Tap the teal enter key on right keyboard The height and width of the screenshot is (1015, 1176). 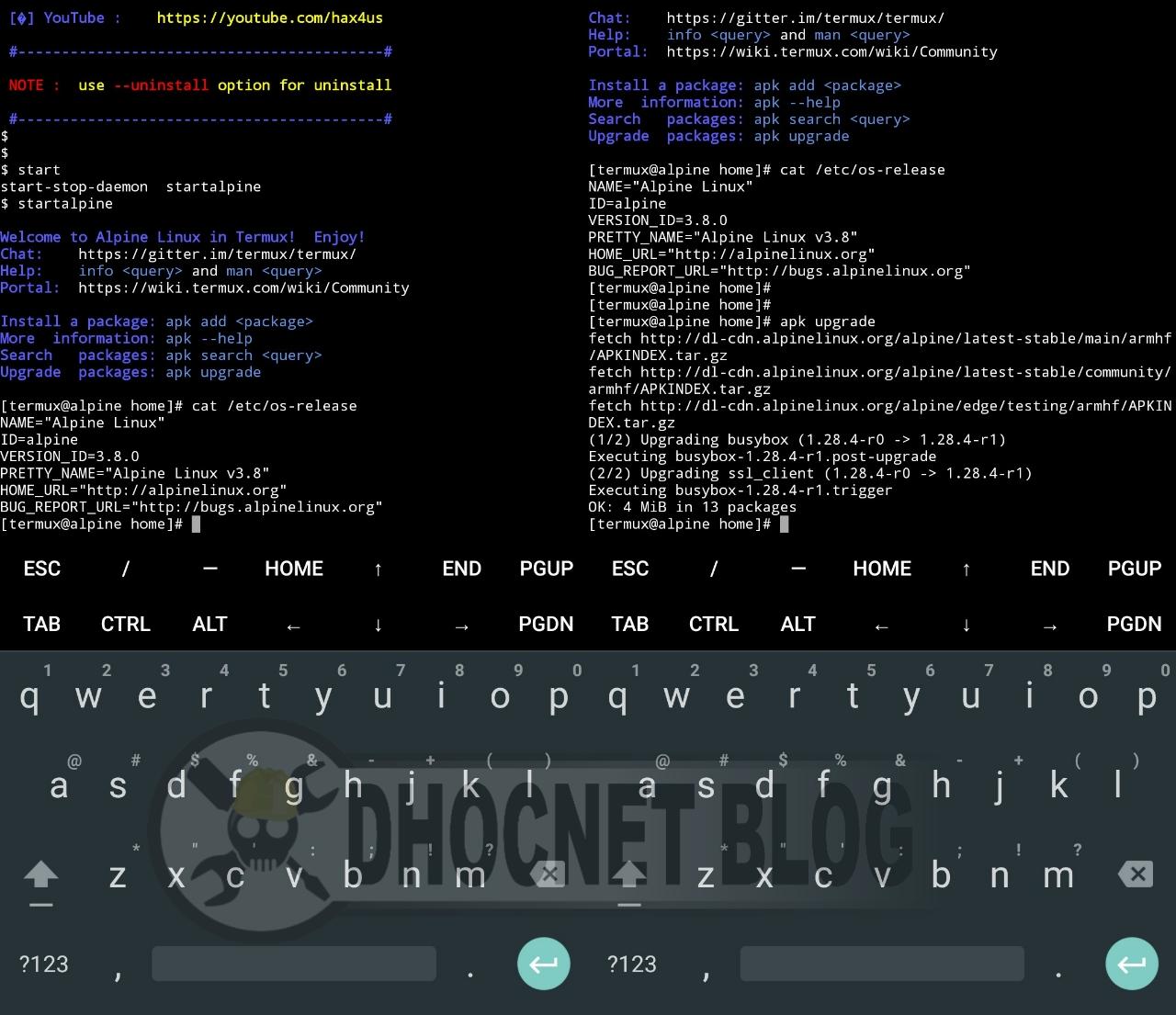(x=1132, y=964)
